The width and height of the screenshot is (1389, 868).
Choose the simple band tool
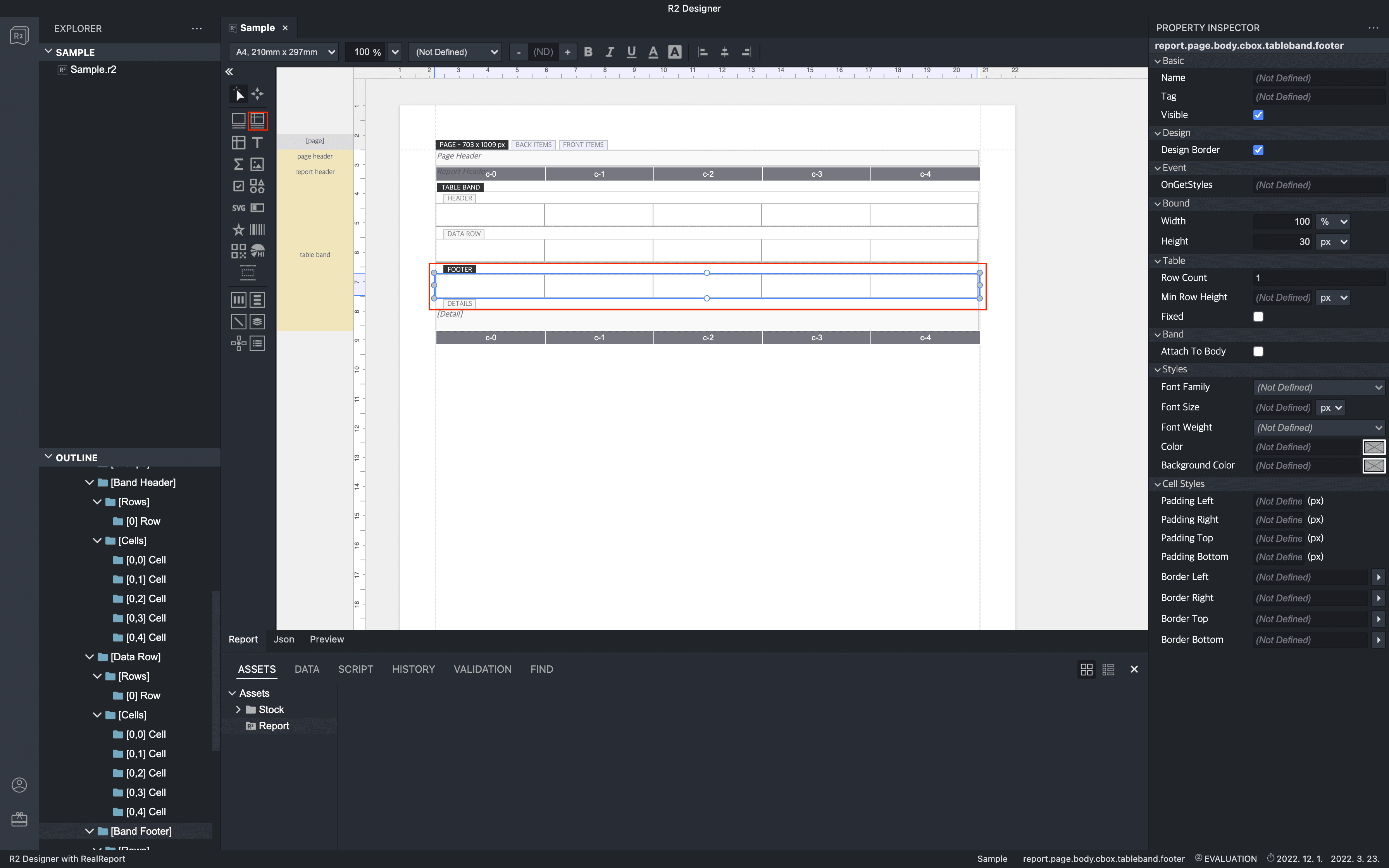click(238, 120)
